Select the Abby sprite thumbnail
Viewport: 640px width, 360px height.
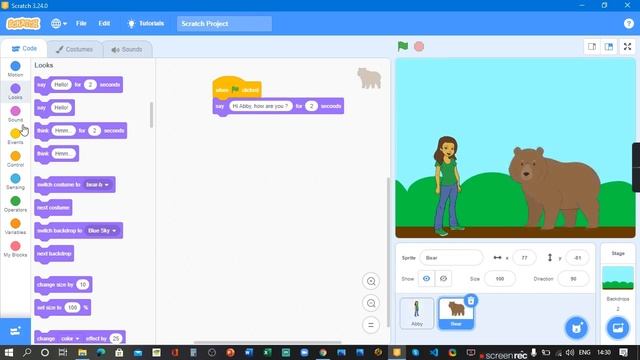point(417,313)
